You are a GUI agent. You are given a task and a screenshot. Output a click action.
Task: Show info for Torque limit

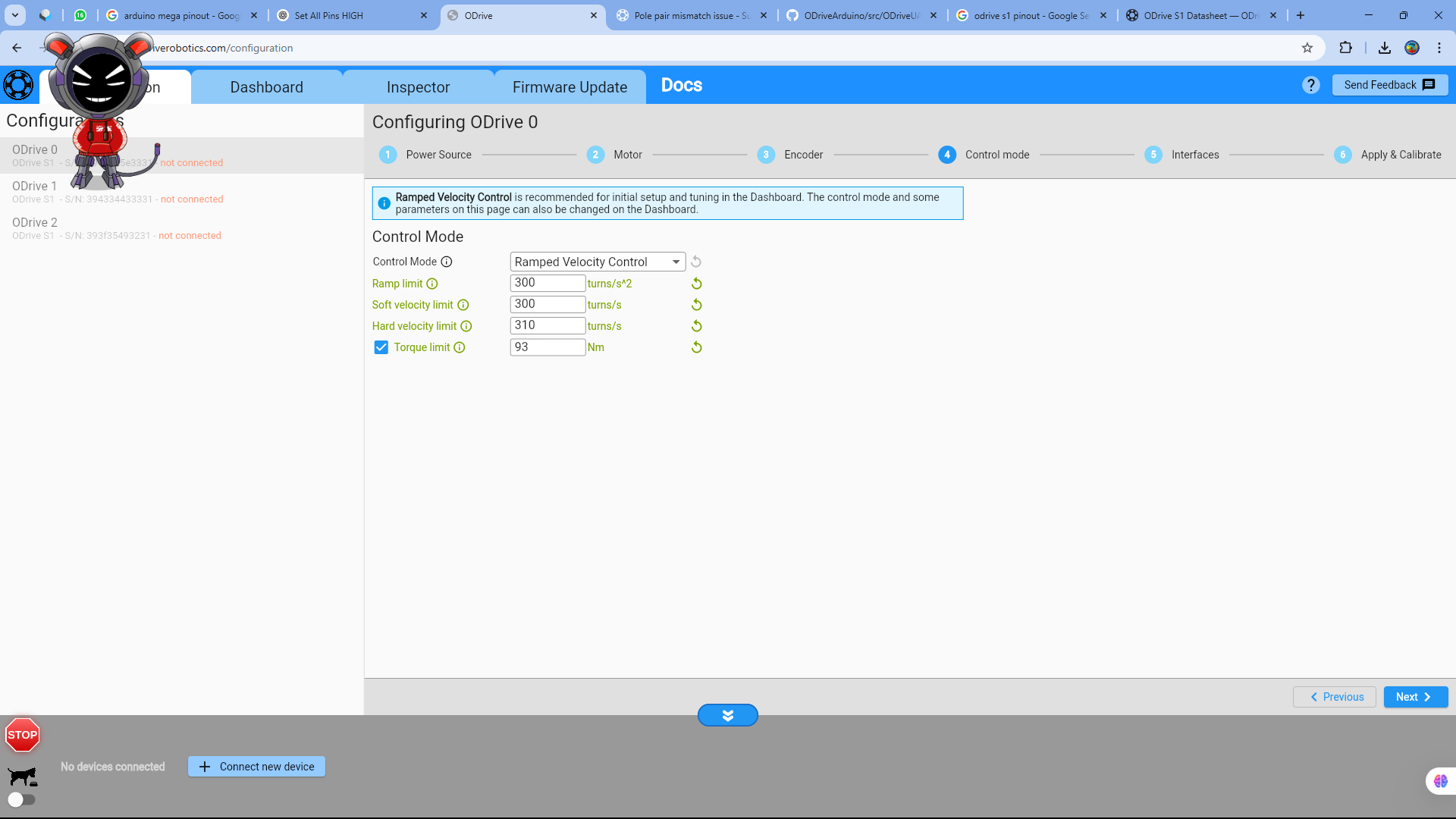pos(460,347)
